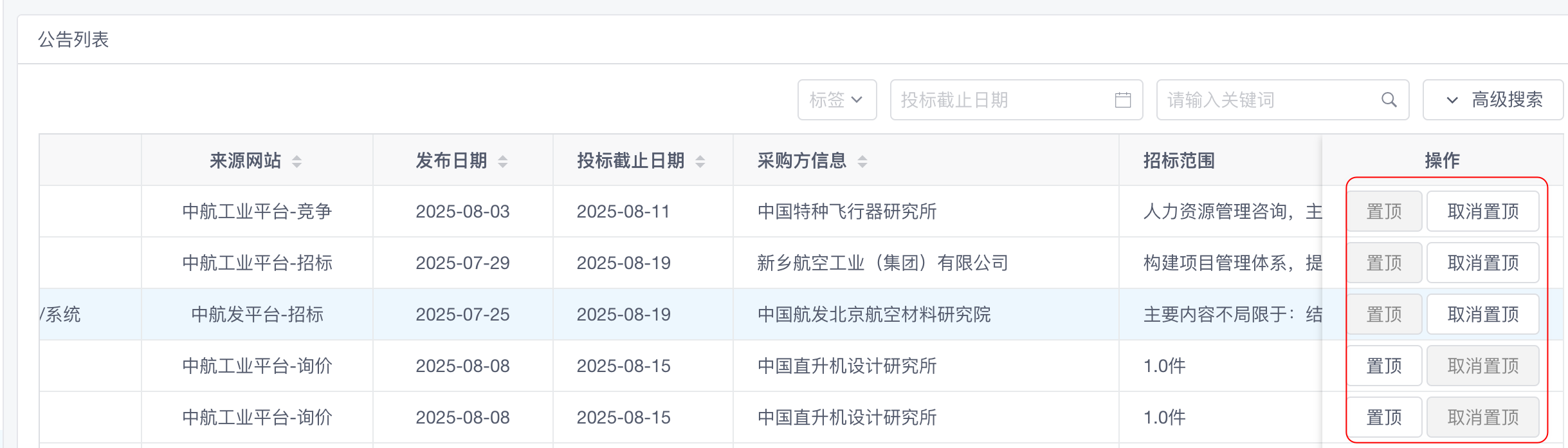Click 新乡航空工业（集团）有限公司 purchaser cell
1568x448 pixels.
coord(882,263)
